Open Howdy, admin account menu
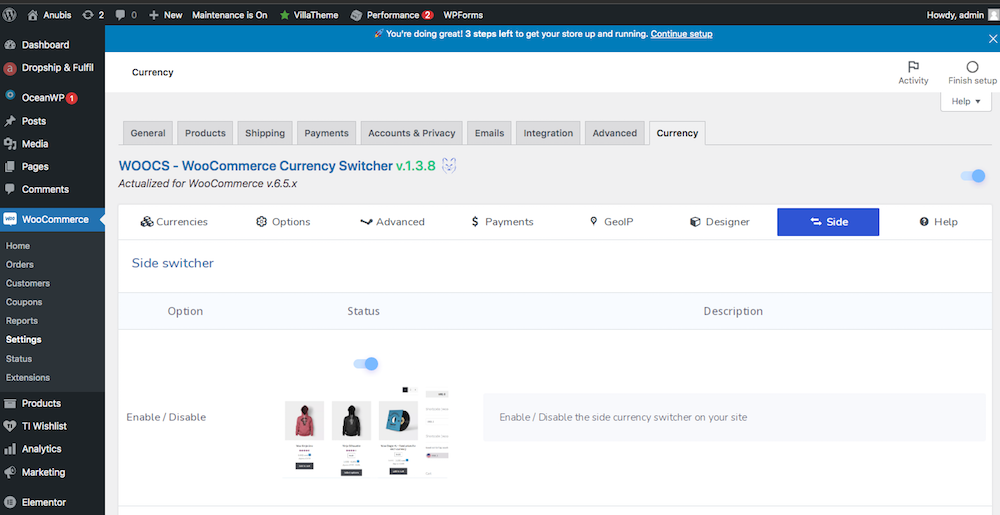The image size is (1000, 515). pyautogui.click(x=962, y=15)
